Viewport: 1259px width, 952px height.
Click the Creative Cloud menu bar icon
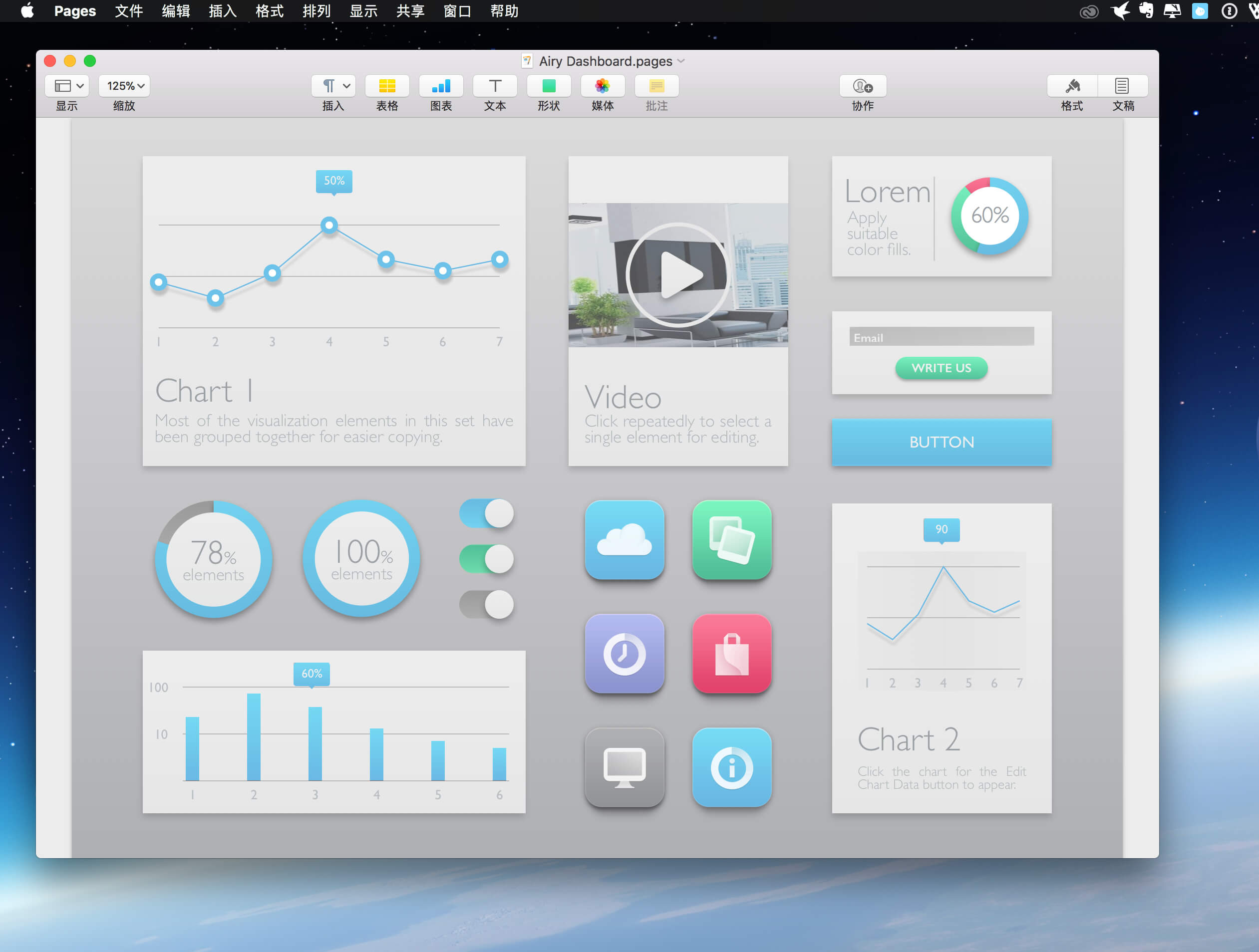(1089, 11)
